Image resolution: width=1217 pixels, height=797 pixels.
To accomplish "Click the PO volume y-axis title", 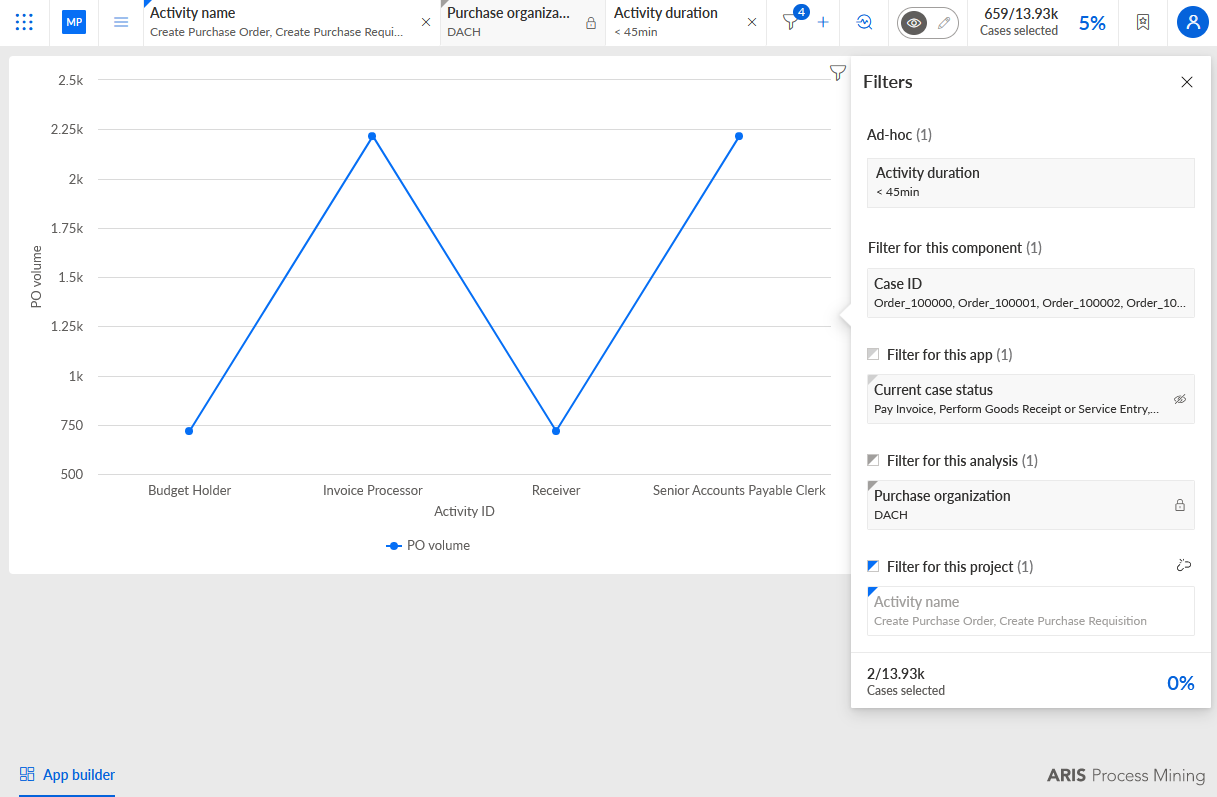I will tap(36, 276).
